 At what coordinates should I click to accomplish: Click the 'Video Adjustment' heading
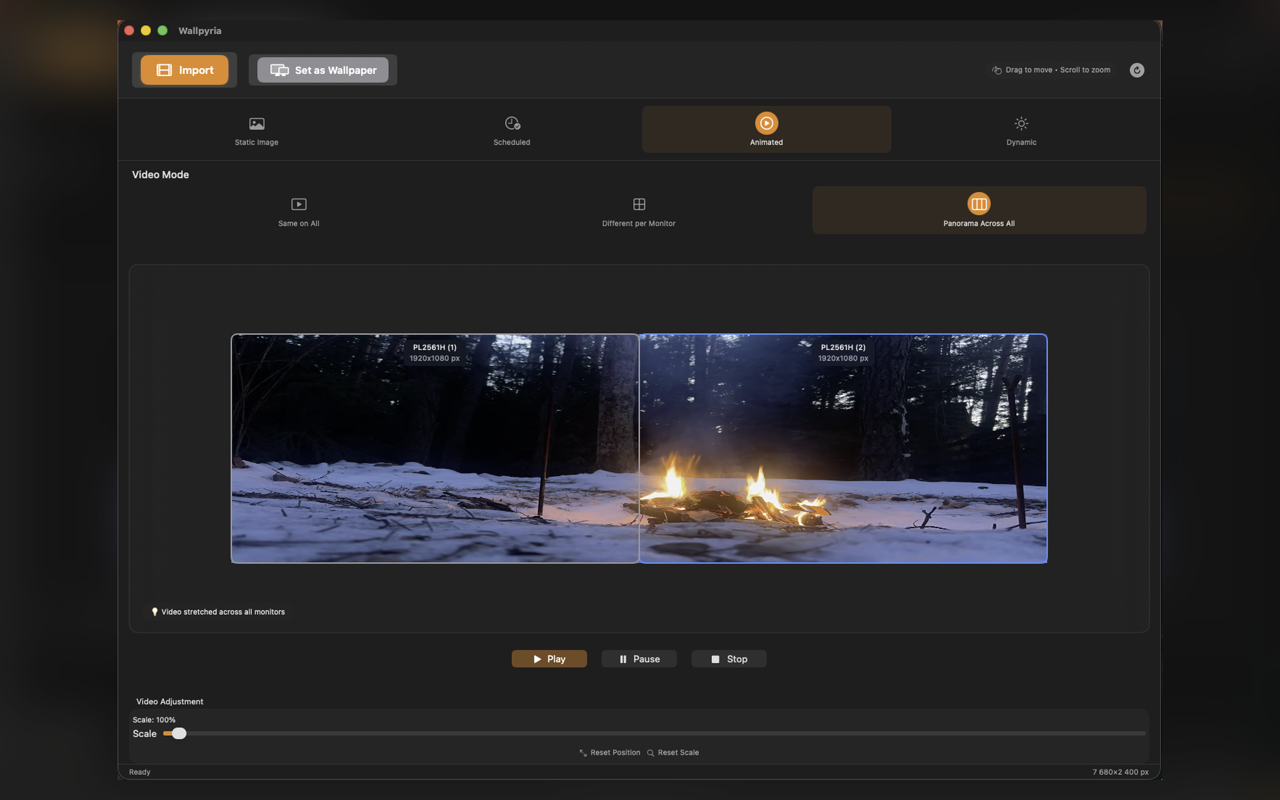click(170, 701)
